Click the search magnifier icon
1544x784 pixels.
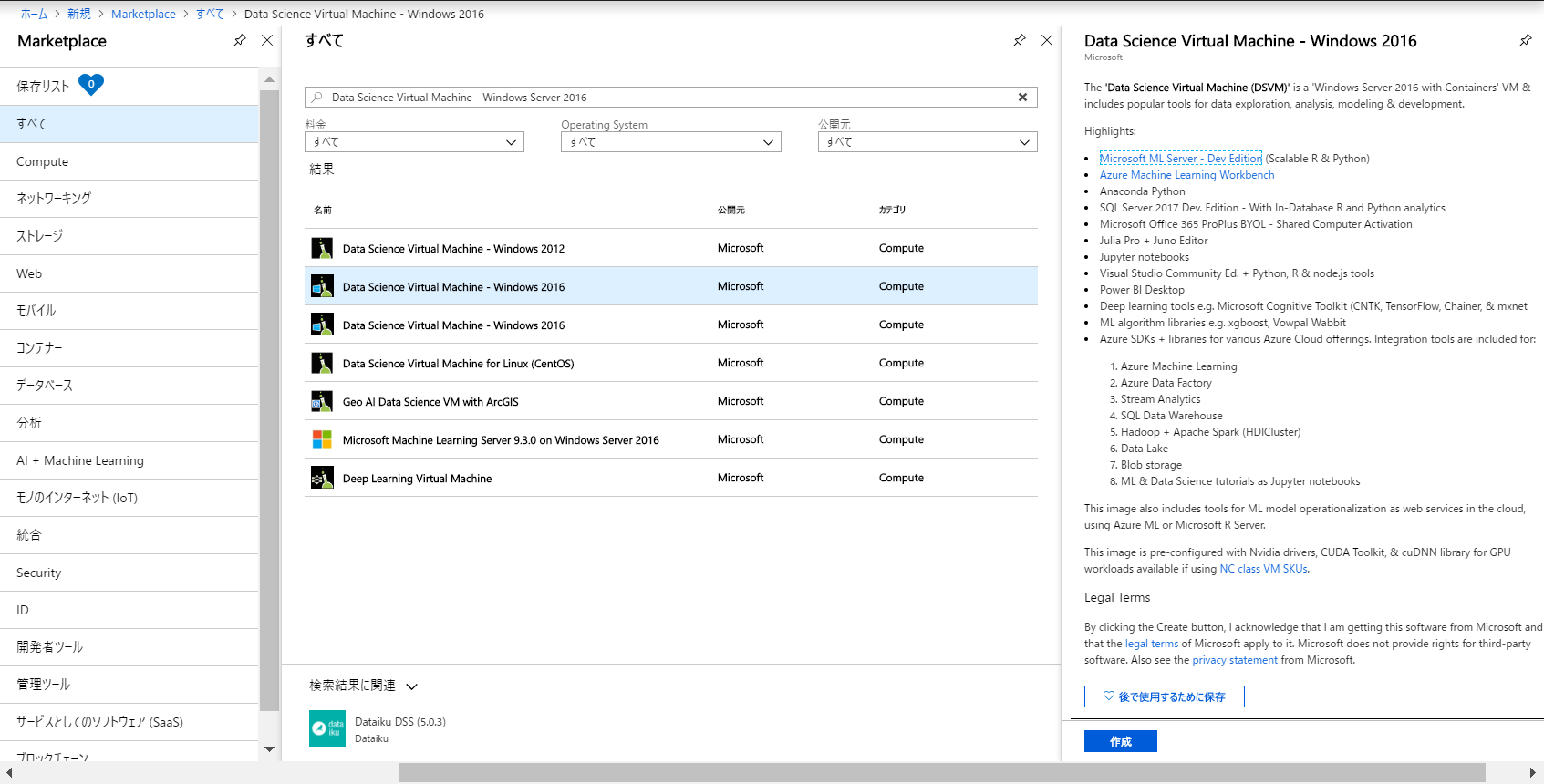[316, 98]
